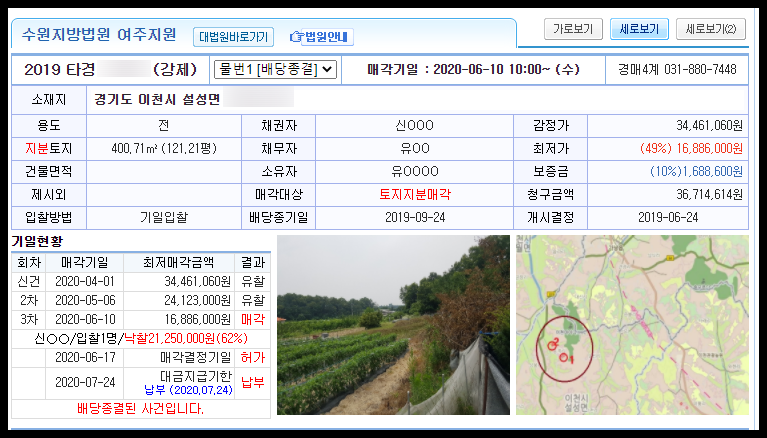Click the 배당종결된 사건입니다 notice
The height and width of the screenshot is (438, 767).
coord(140,409)
